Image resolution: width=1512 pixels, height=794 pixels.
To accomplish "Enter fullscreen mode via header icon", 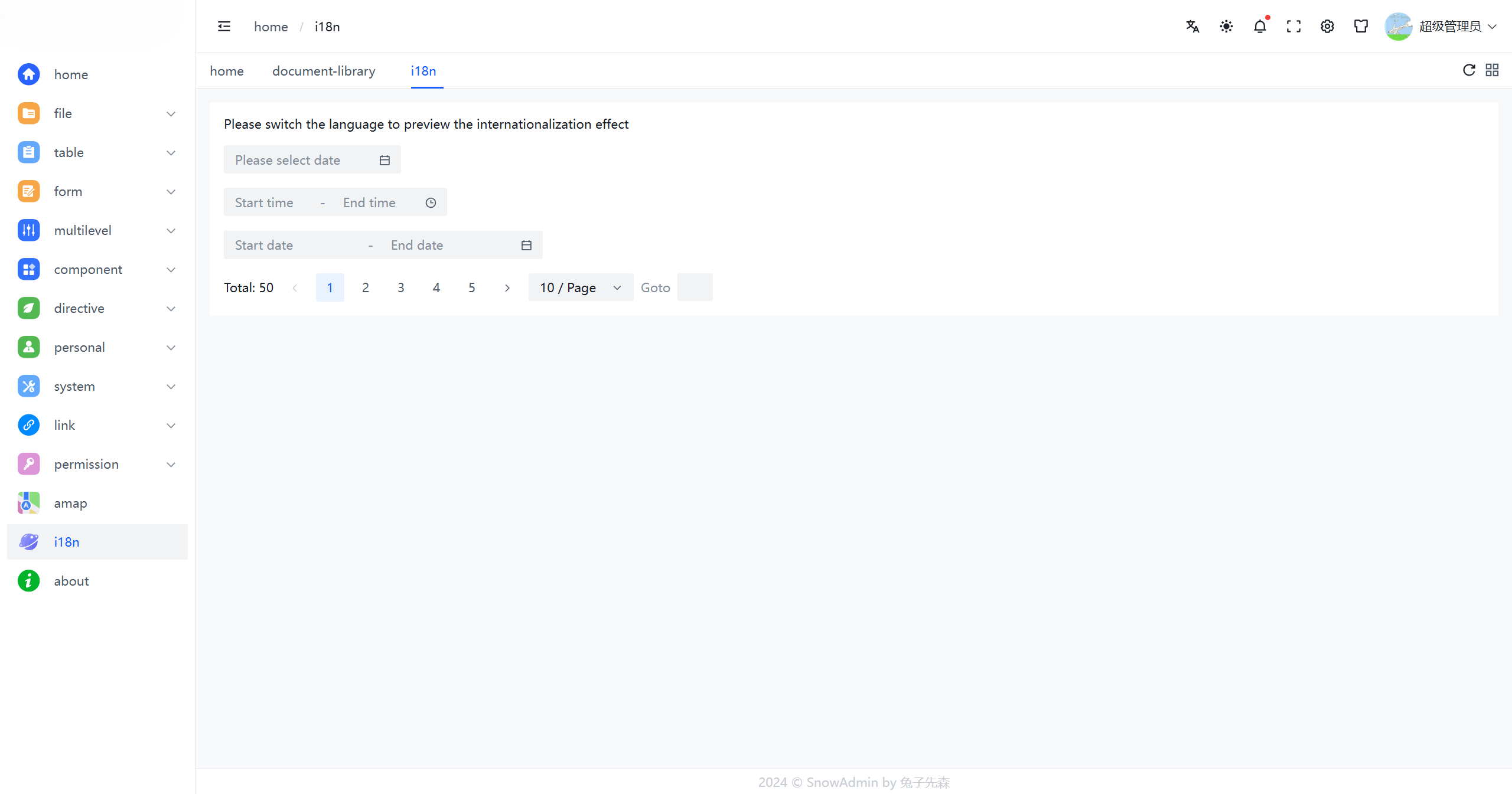I will (1293, 27).
